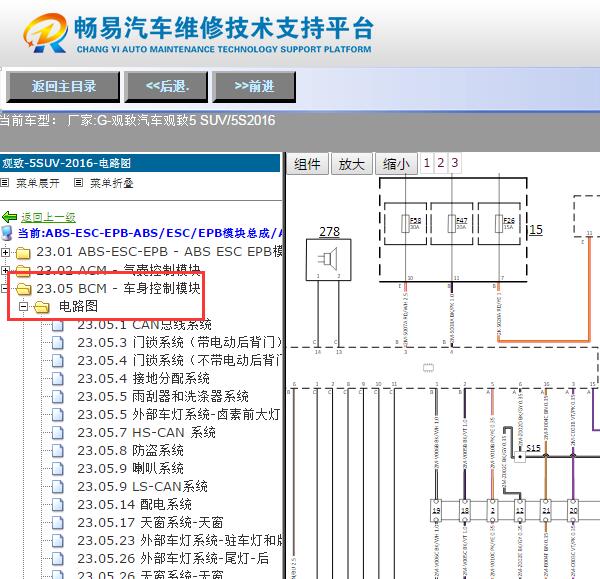This screenshot has width=600, height=579.
Task: Zoom out using the 缩小 button
Action: pos(396,164)
